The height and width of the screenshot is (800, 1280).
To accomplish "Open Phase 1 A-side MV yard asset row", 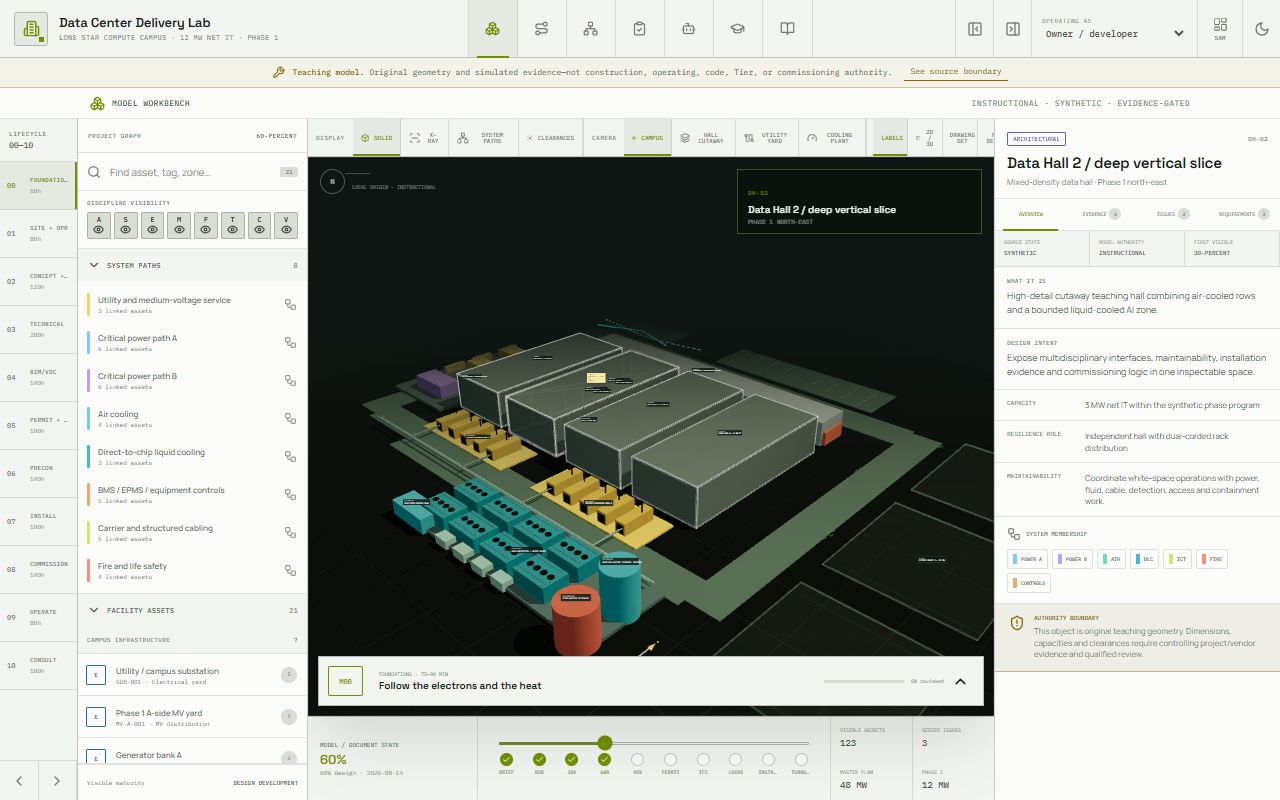I will (x=192, y=717).
